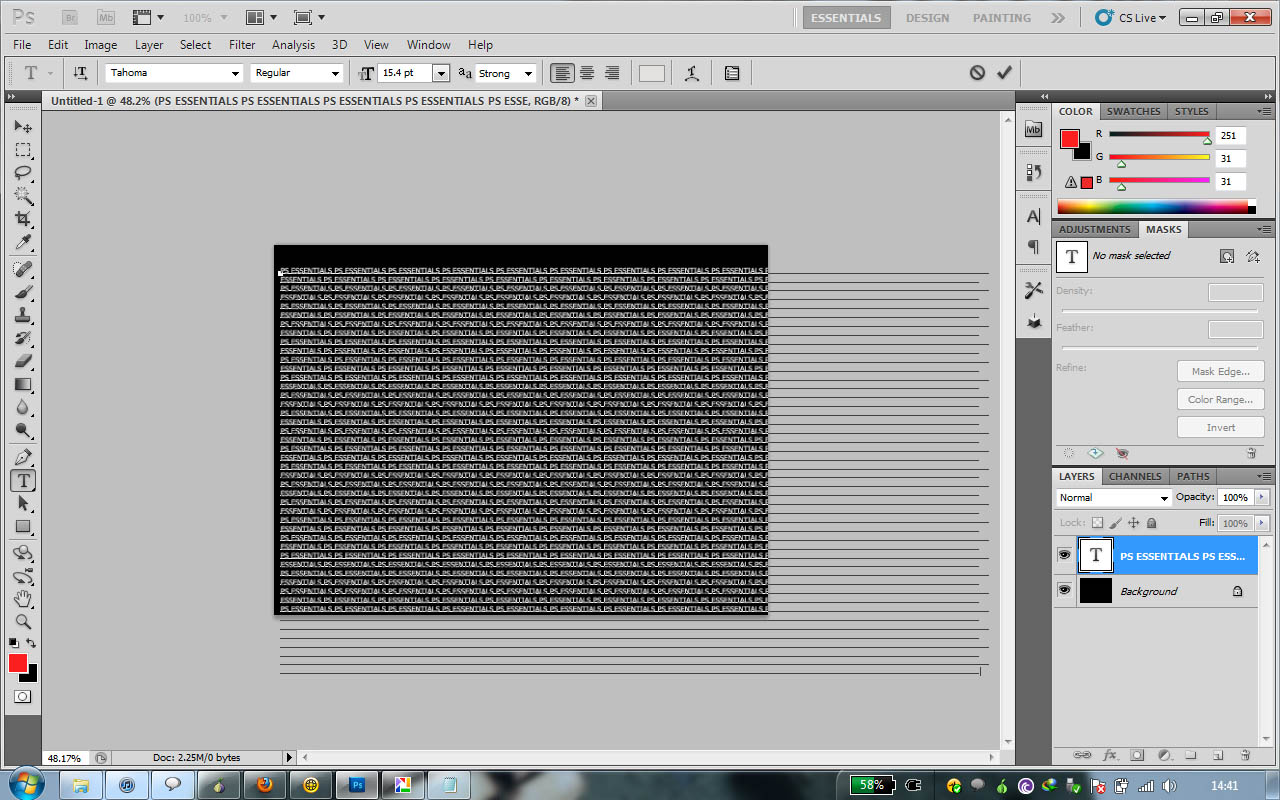Open the anti-aliasing Strong dropdown

[530, 72]
